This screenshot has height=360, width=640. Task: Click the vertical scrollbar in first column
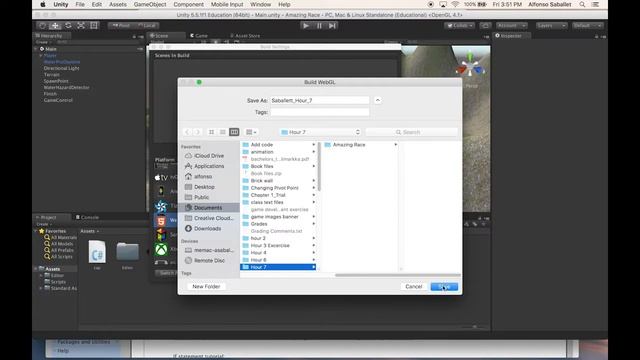click(319, 167)
